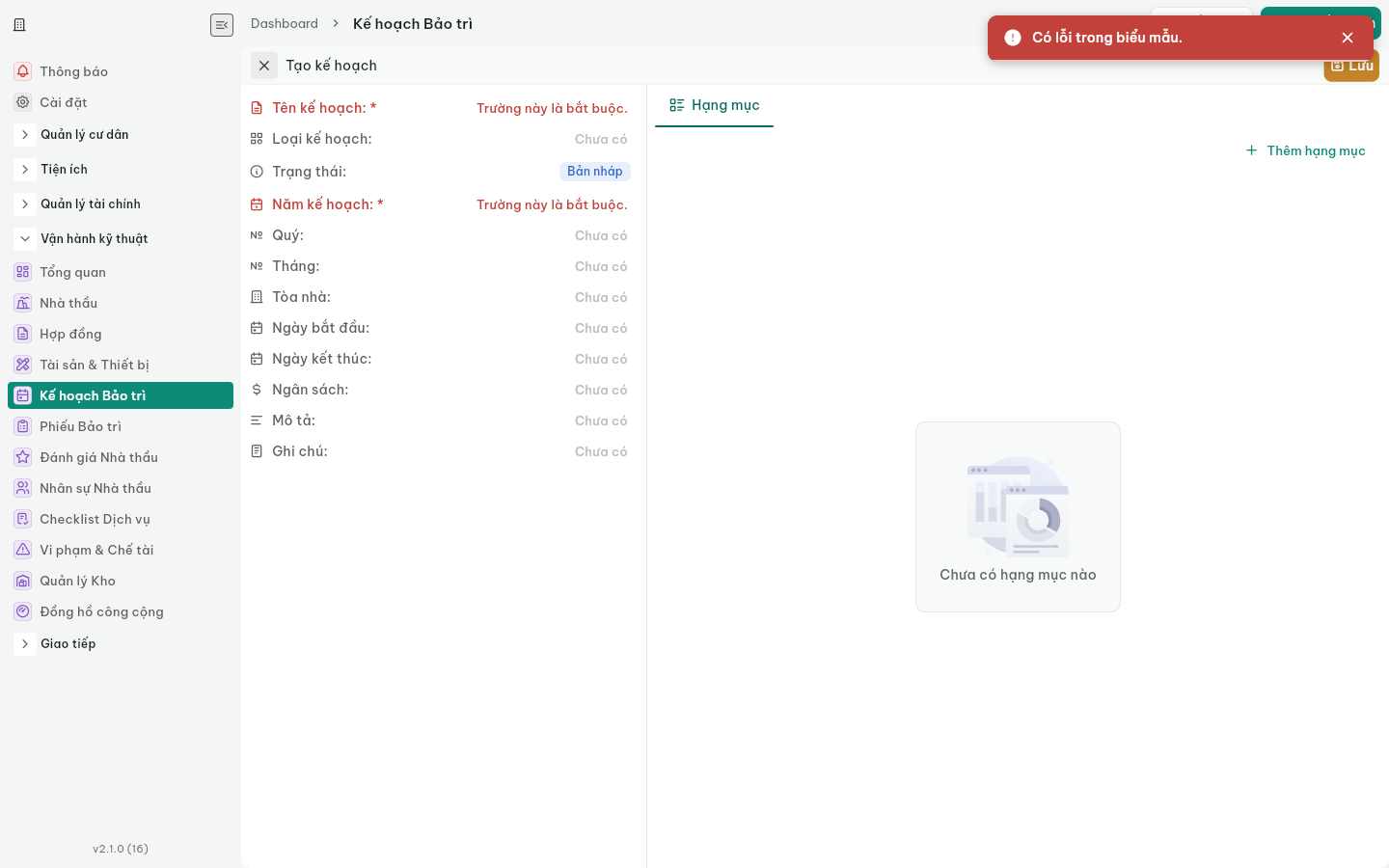The image size is (1389, 868).
Task: Click the Mô tả value field
Action: tap(601, 420)
